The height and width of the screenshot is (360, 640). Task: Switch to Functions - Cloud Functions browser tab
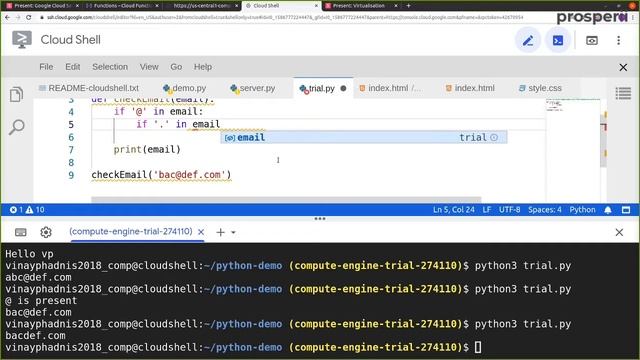click(122, 6)
